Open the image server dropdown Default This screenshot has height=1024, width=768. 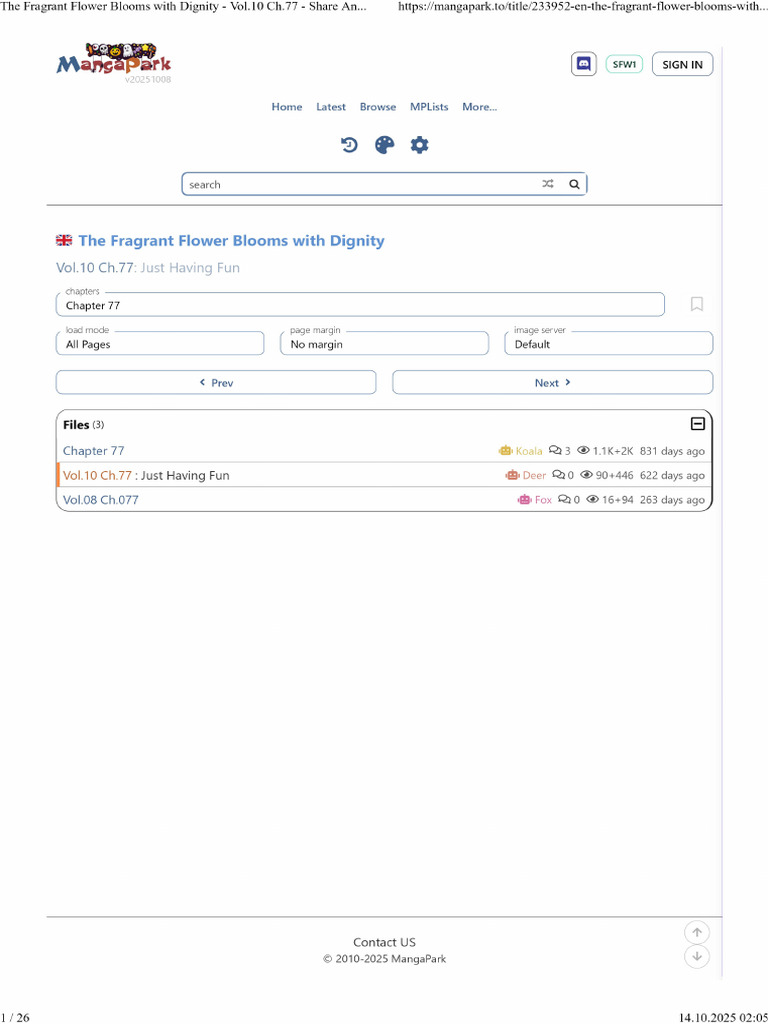[x=609, y=344]
